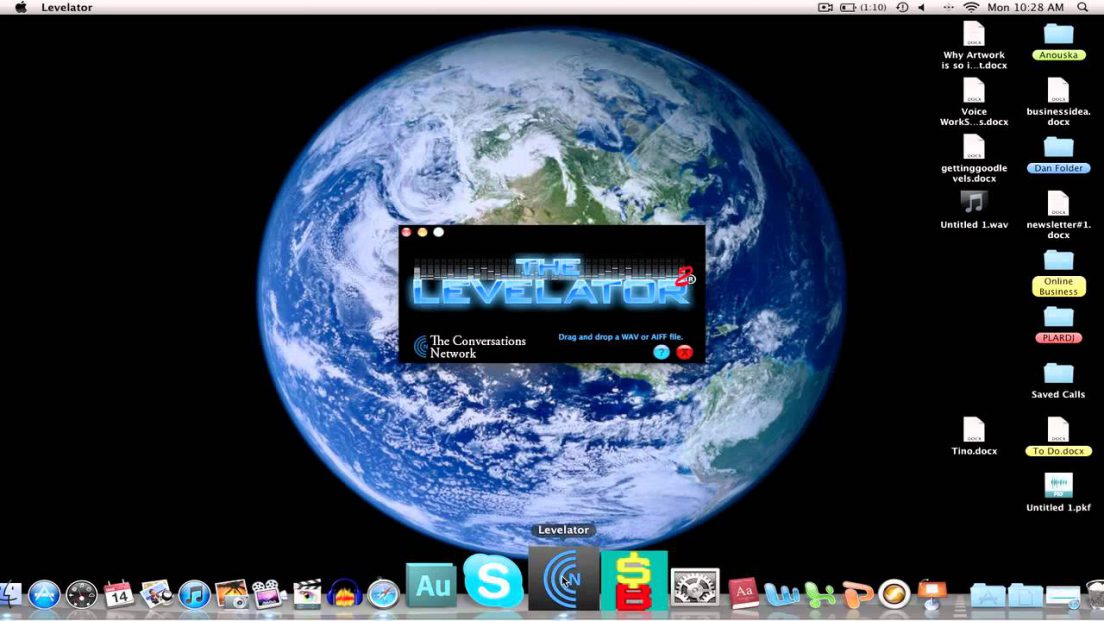Image resolution: width=1104 pixels, height=621 pixels.
Task: Click the Time Machine status icon
Action: (x=902, y=8)
